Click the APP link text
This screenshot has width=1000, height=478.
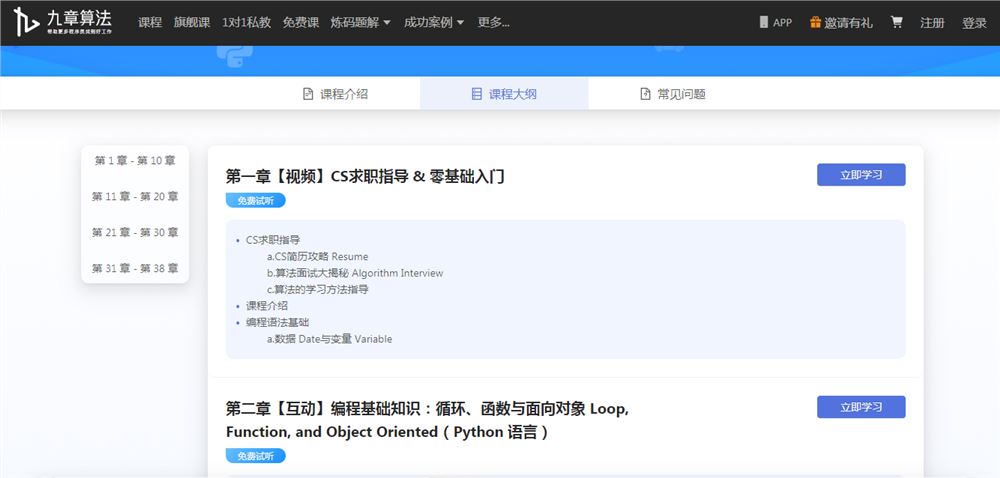(x=783, y=23)
